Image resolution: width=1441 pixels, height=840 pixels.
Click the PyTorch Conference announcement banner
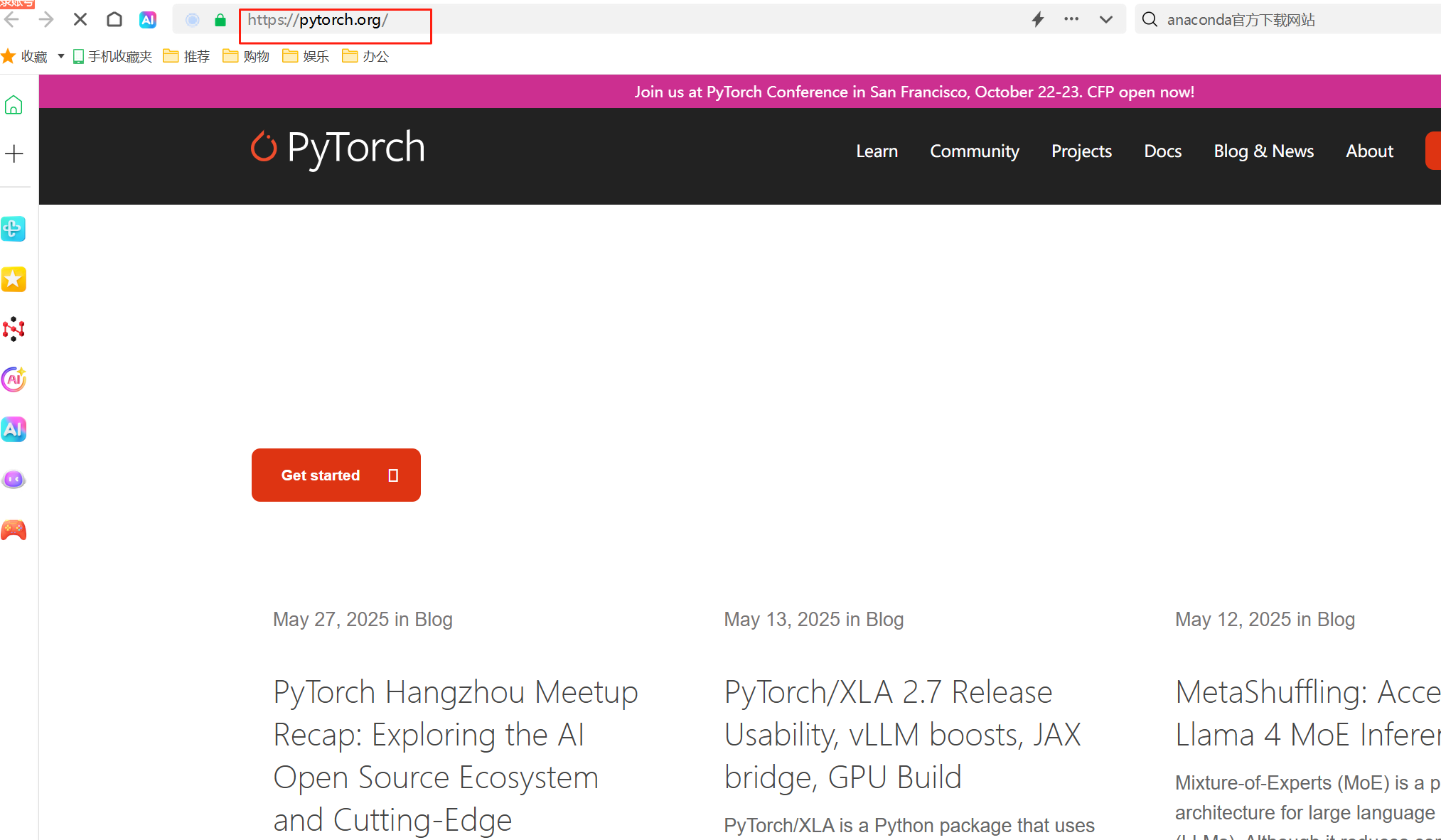pos(914,92)
